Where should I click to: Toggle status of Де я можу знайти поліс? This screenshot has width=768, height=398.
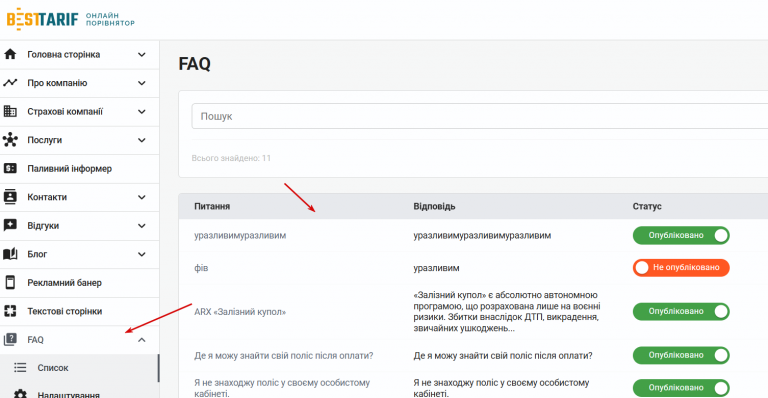pos(681,355)
